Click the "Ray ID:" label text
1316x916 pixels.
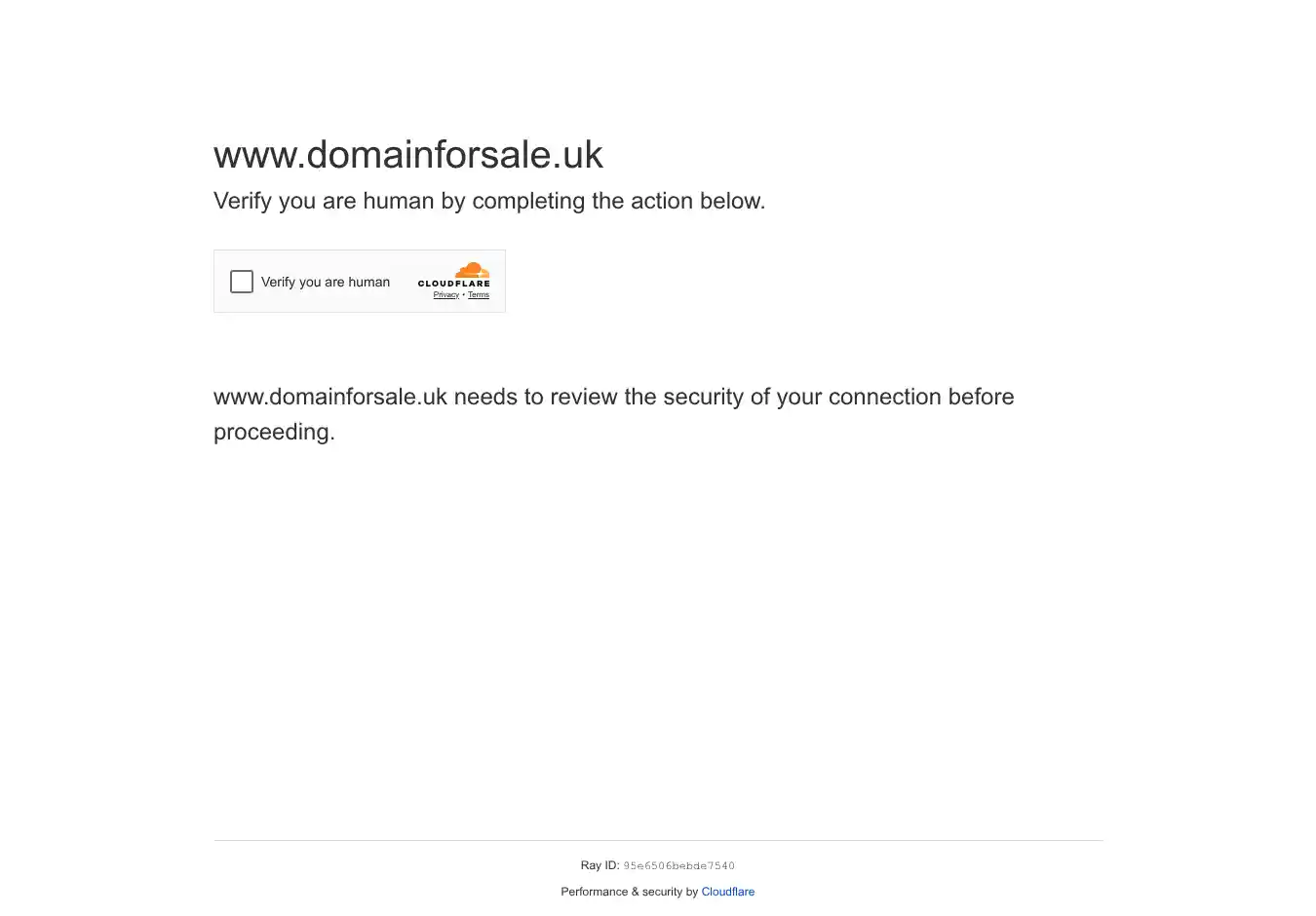tap(600, 865)
